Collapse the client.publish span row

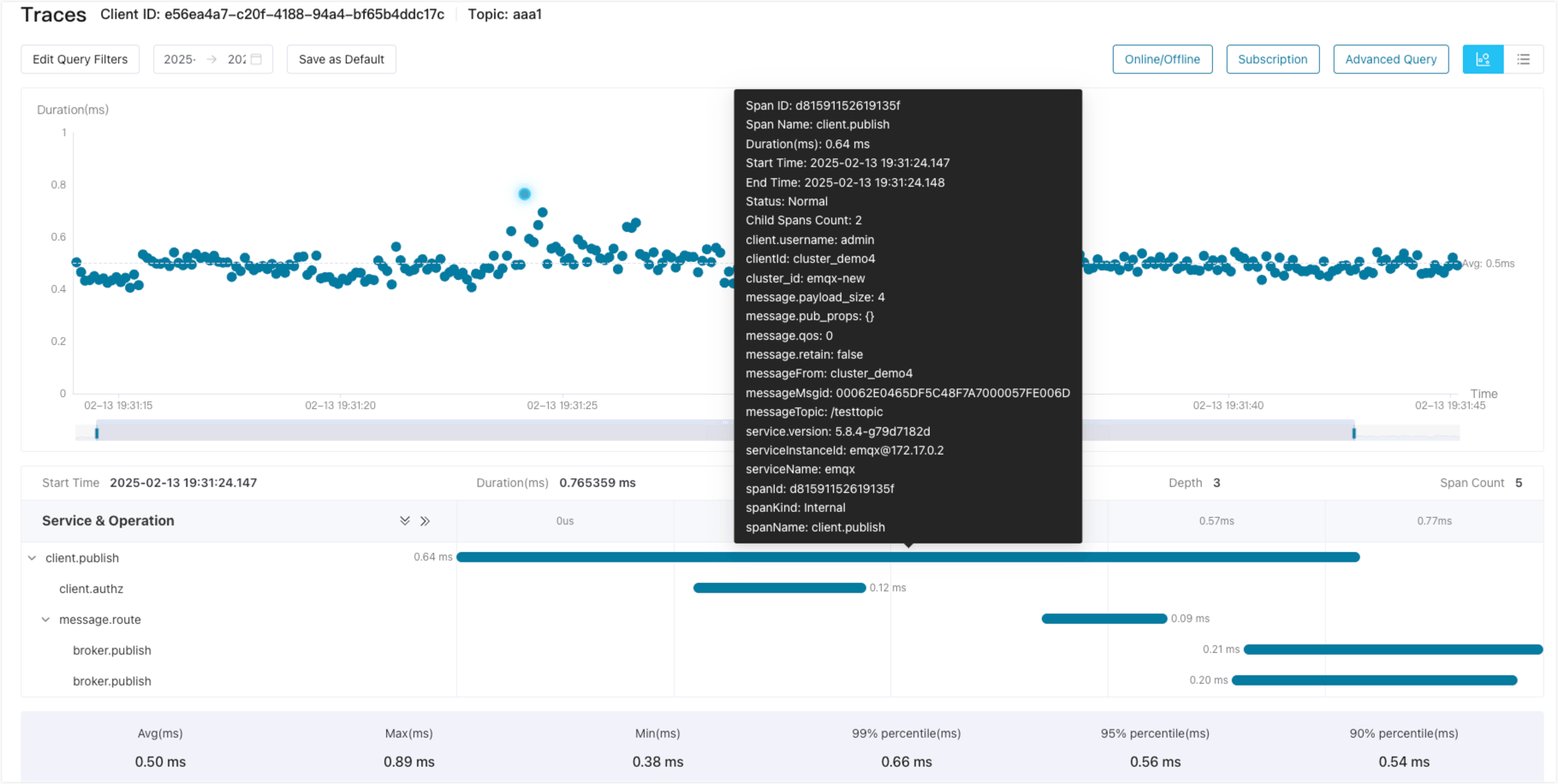tap(33, 558)
